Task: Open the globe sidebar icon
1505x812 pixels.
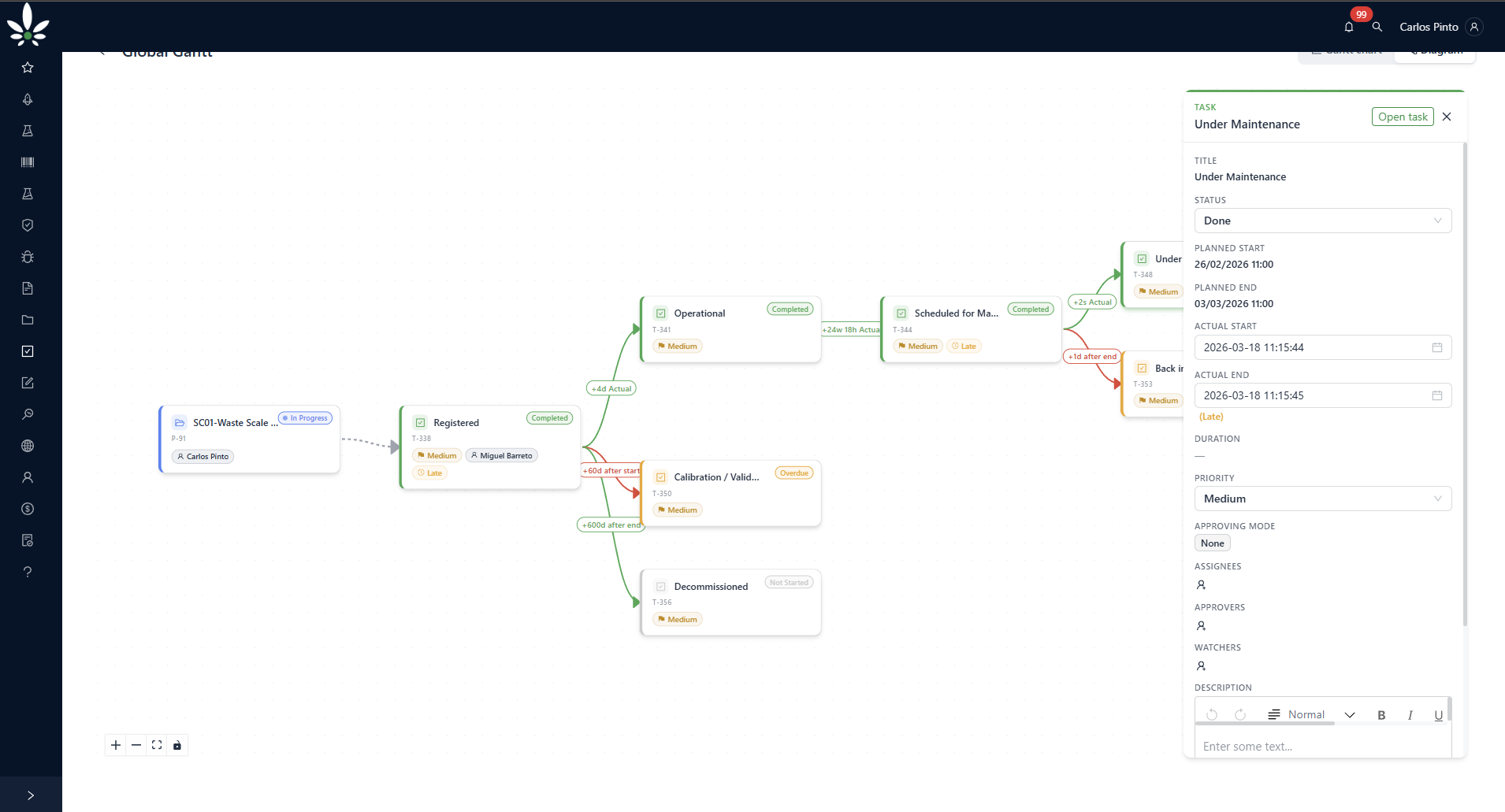Action: [28, 446]
